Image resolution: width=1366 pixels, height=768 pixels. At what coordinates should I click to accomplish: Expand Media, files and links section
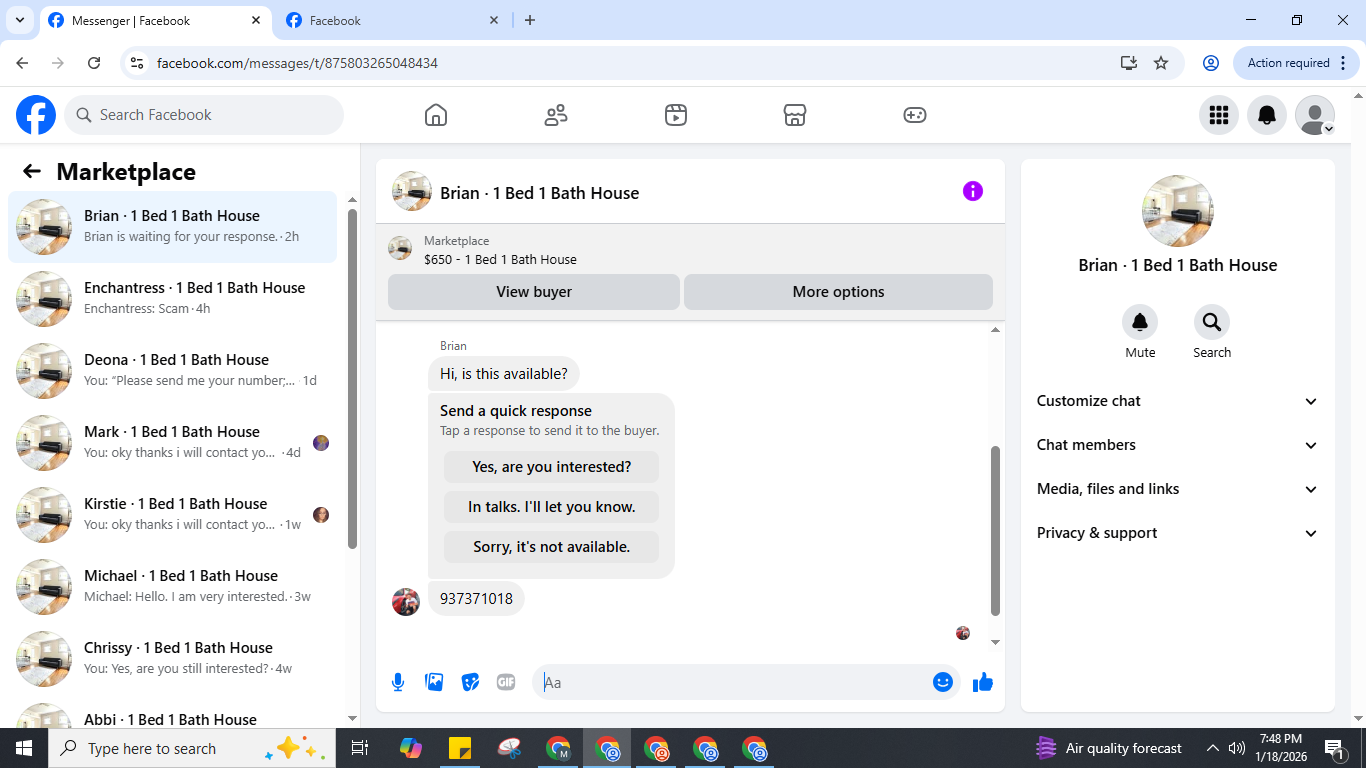click(1178, 489)
